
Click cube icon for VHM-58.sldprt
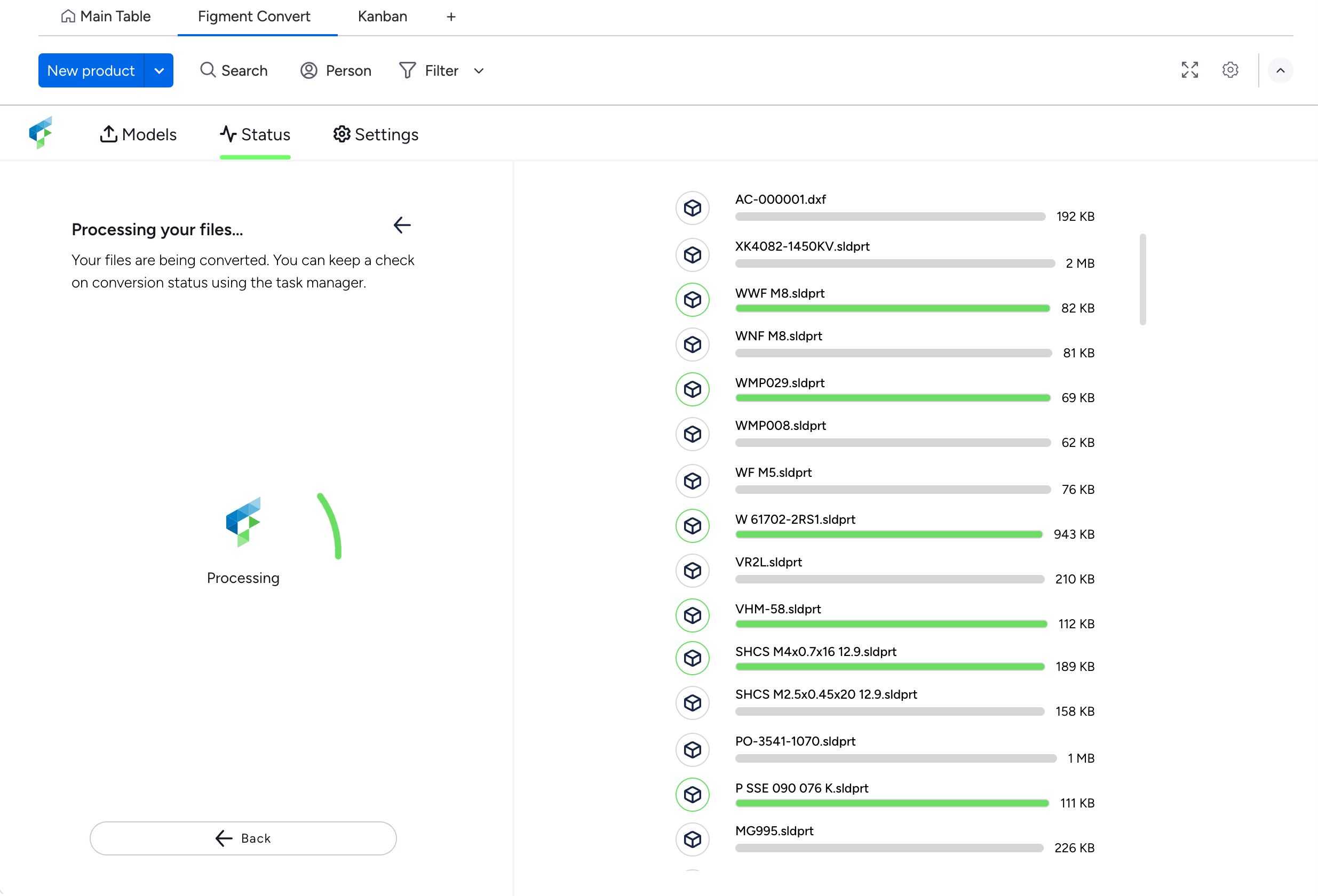pyautogui.click(x=692, y=615)
